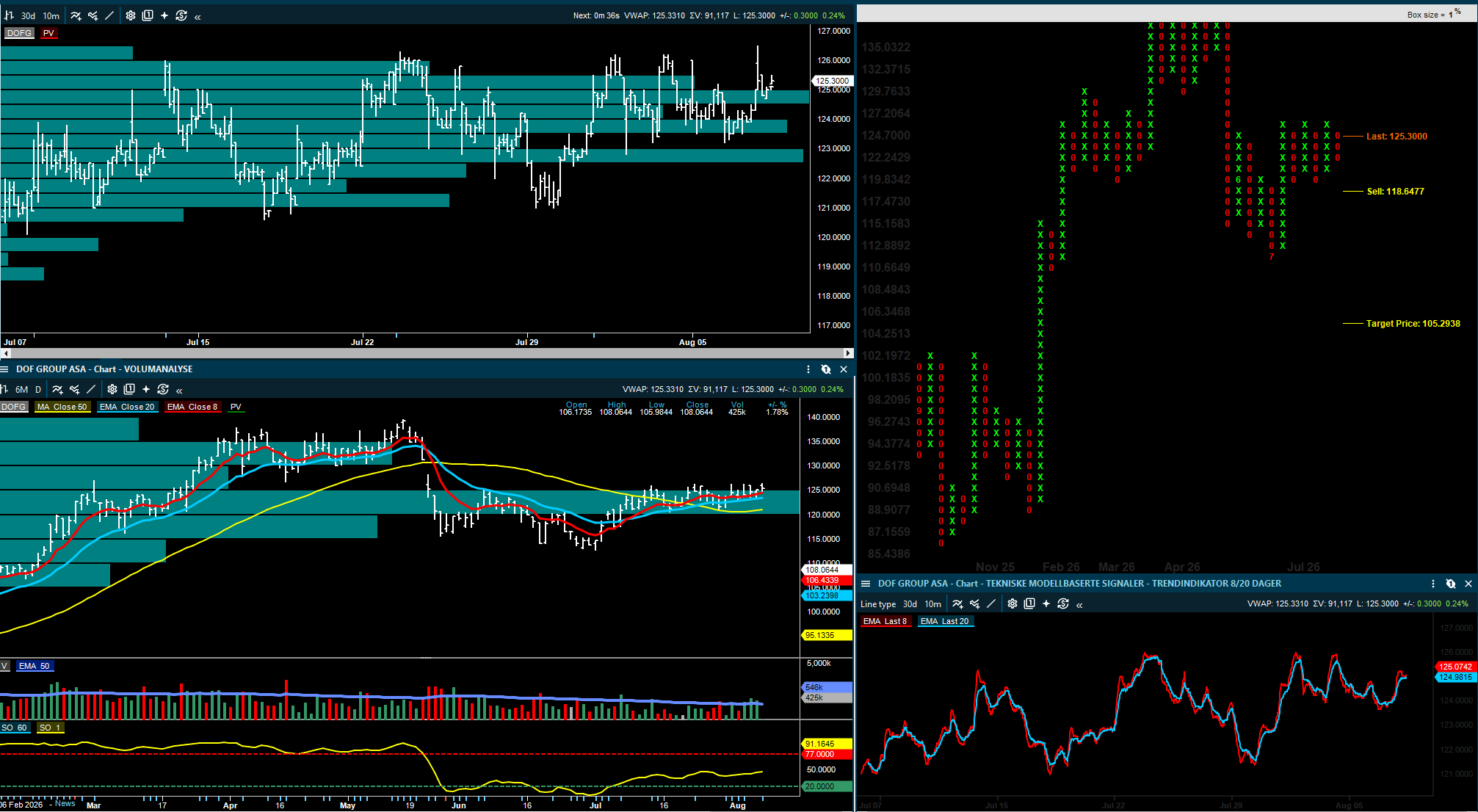Toggle currency conversion in VOLUMANALYSE chart
1478x812 pixels.
click(163, 389)
